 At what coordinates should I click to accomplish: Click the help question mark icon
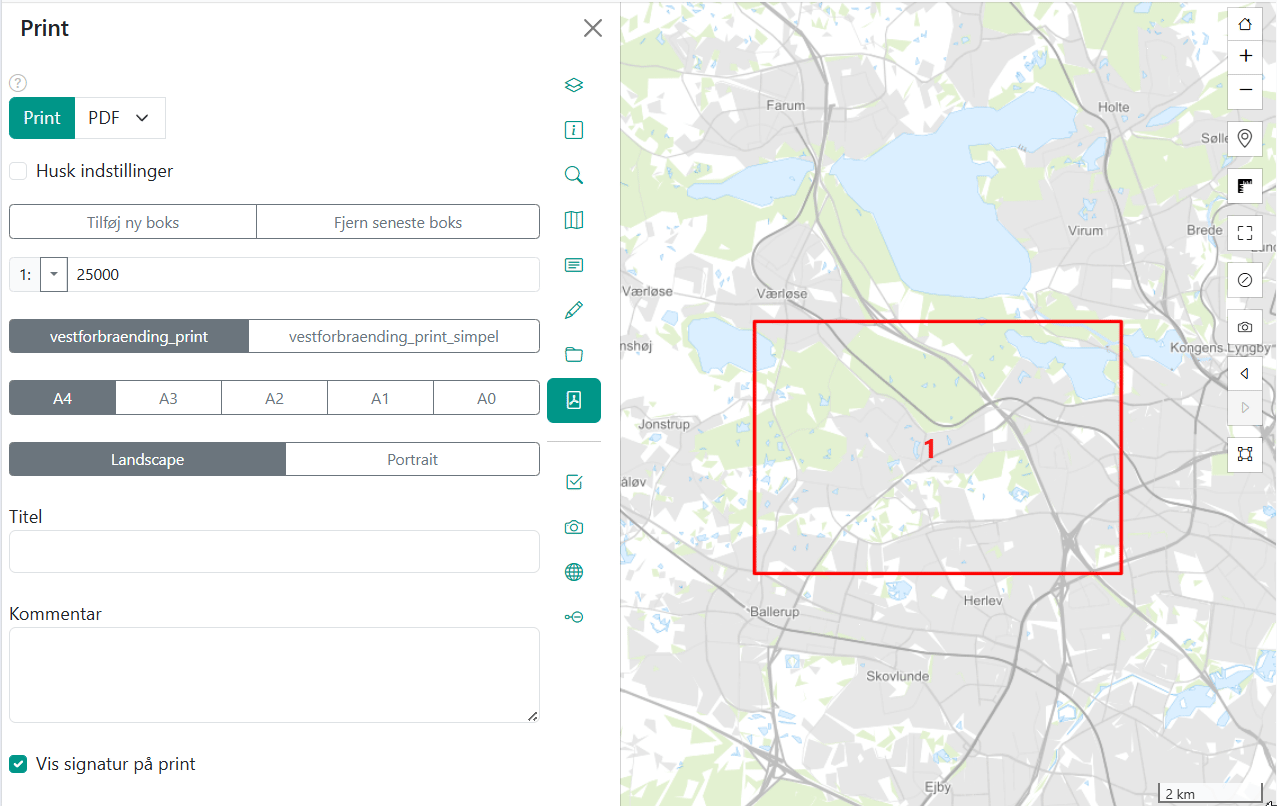pos(17,84)
